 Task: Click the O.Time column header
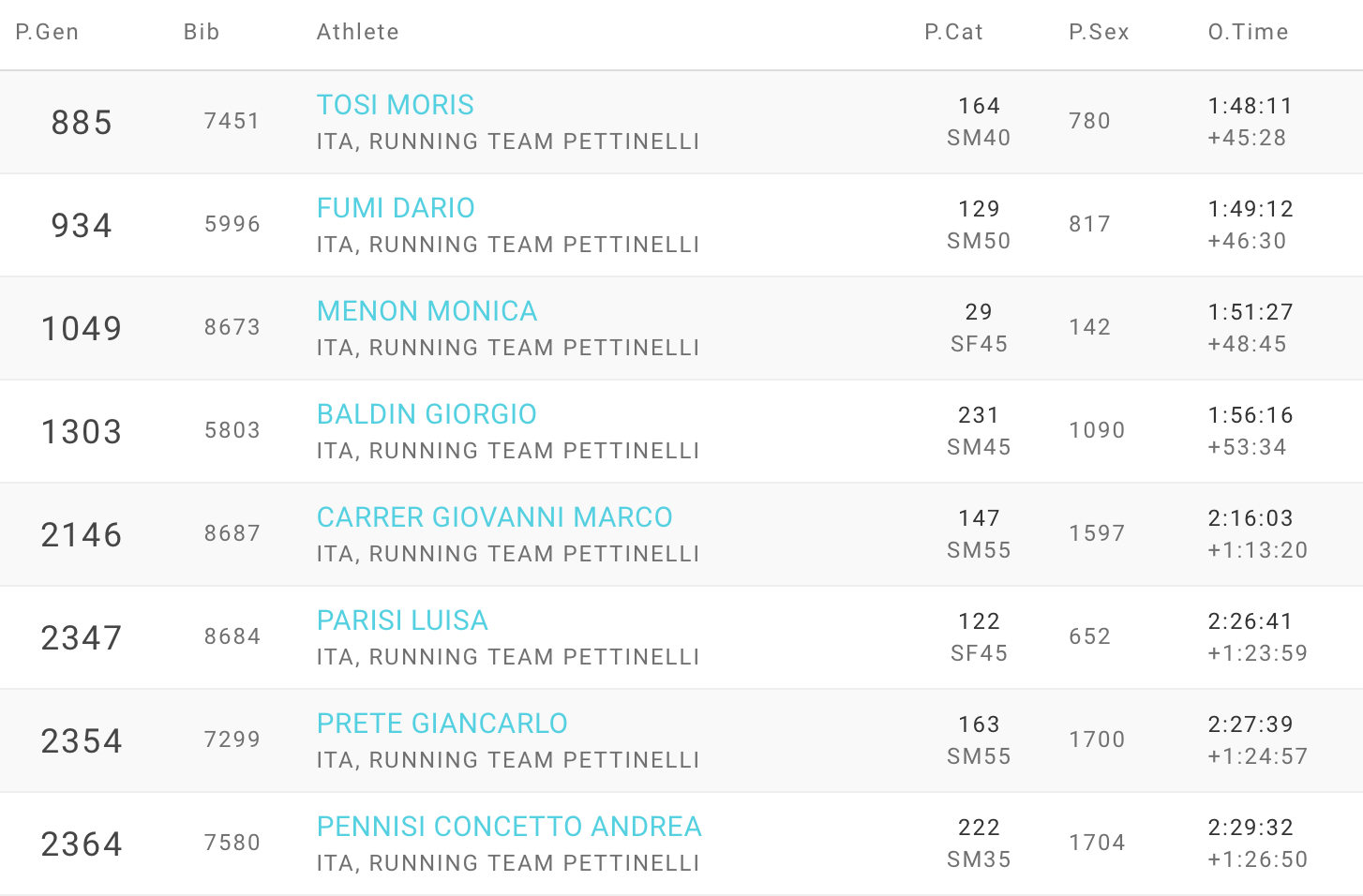[x=1248, y=32]
